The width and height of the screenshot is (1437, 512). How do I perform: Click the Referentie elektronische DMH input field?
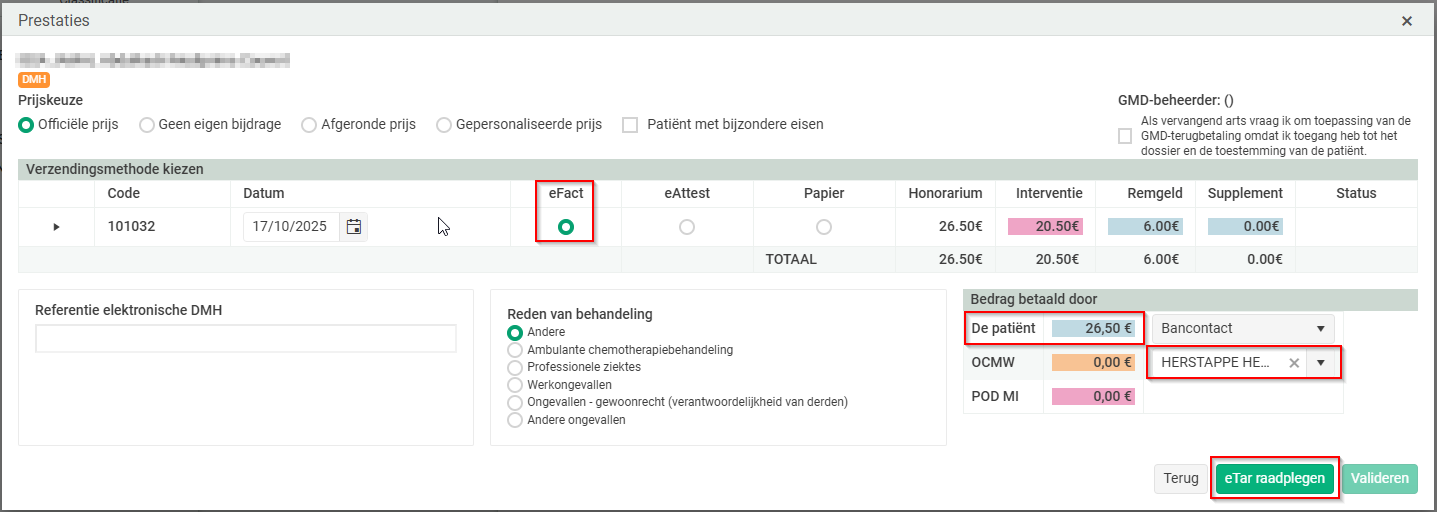(x=245, y=339)
